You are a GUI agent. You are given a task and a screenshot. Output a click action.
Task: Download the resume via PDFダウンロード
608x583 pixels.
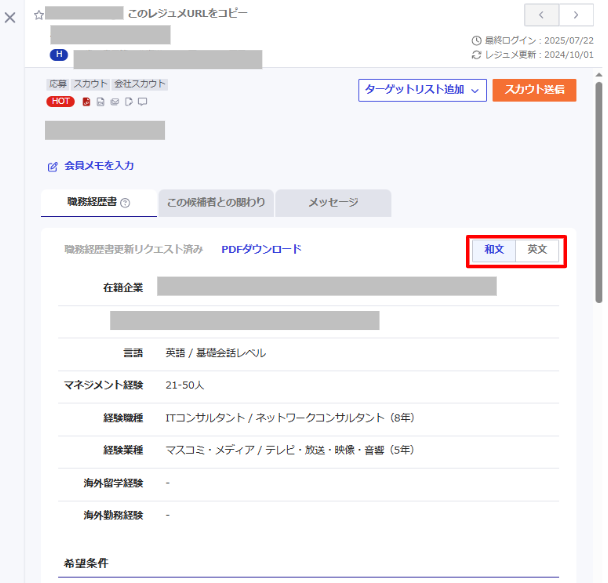tap(261, 249)
